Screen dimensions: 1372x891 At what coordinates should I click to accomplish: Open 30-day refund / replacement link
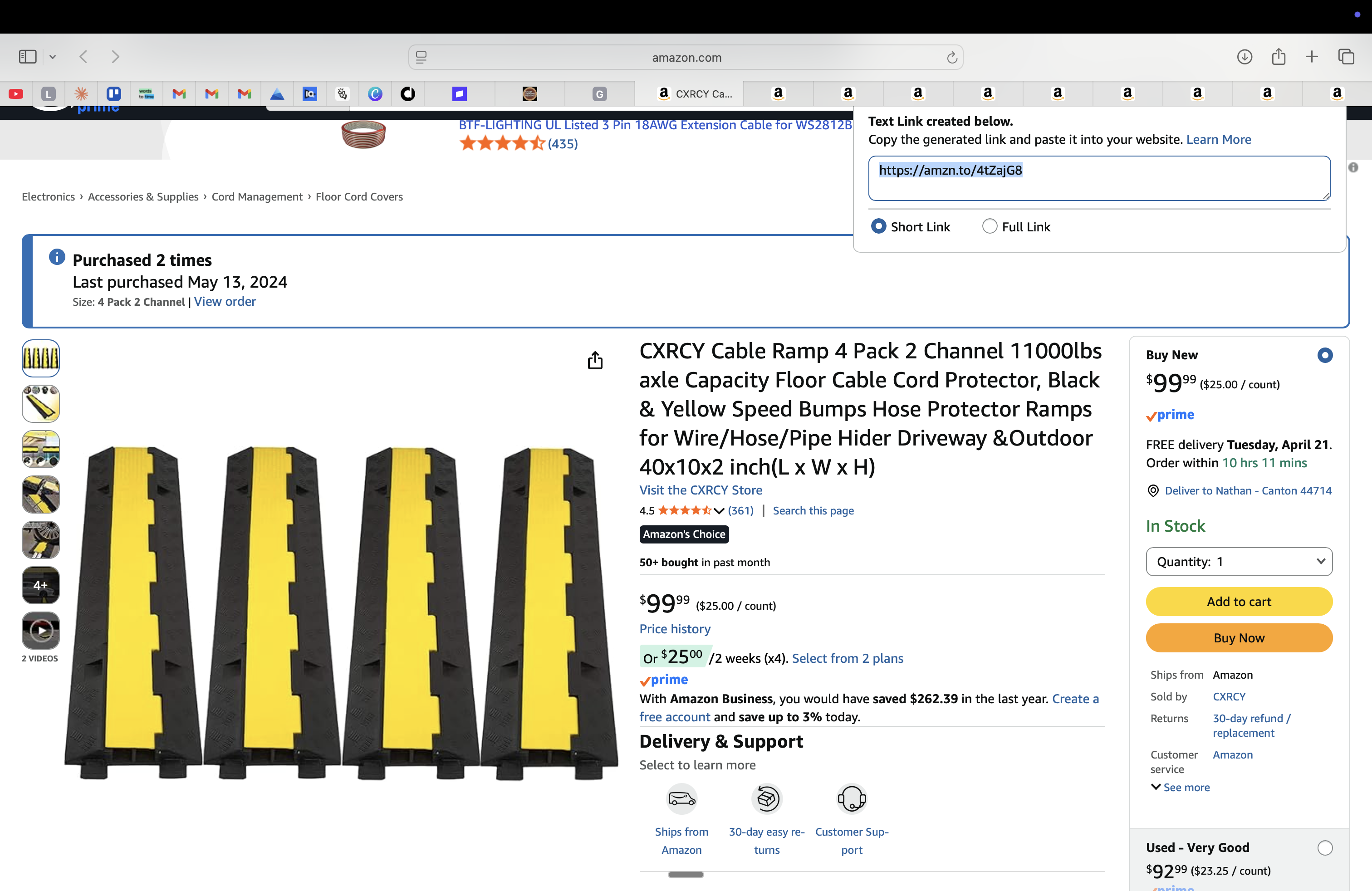(1251, 725)
